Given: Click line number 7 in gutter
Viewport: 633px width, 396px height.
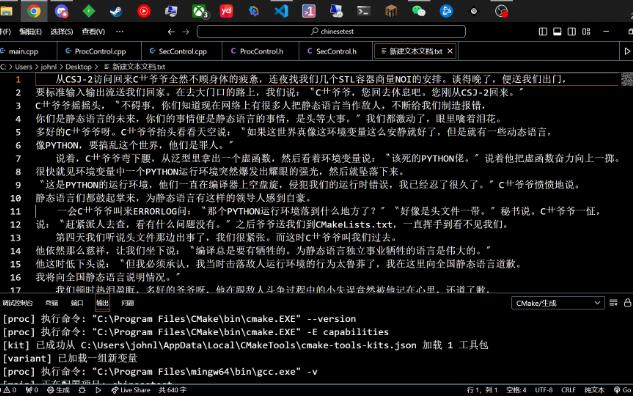Looking at the screenshot, I should coord(18,158).
